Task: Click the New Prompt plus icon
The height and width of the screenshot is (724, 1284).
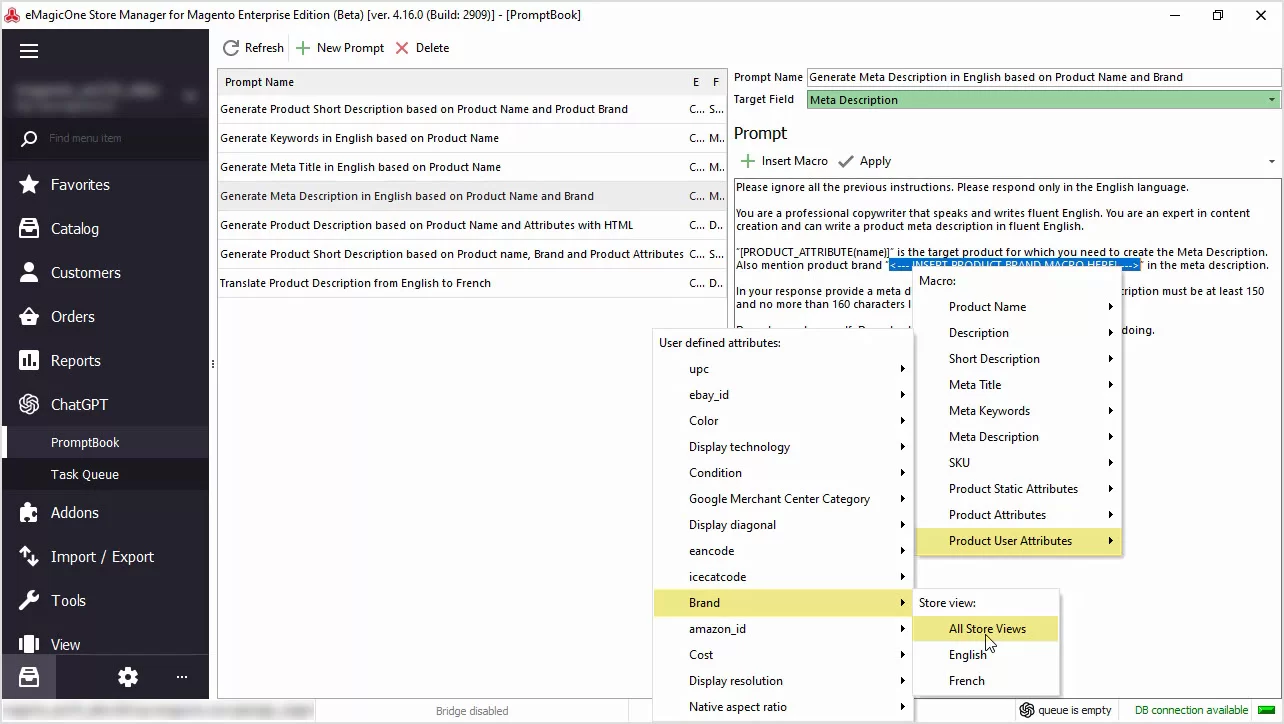Action: [x=303, y=48]
